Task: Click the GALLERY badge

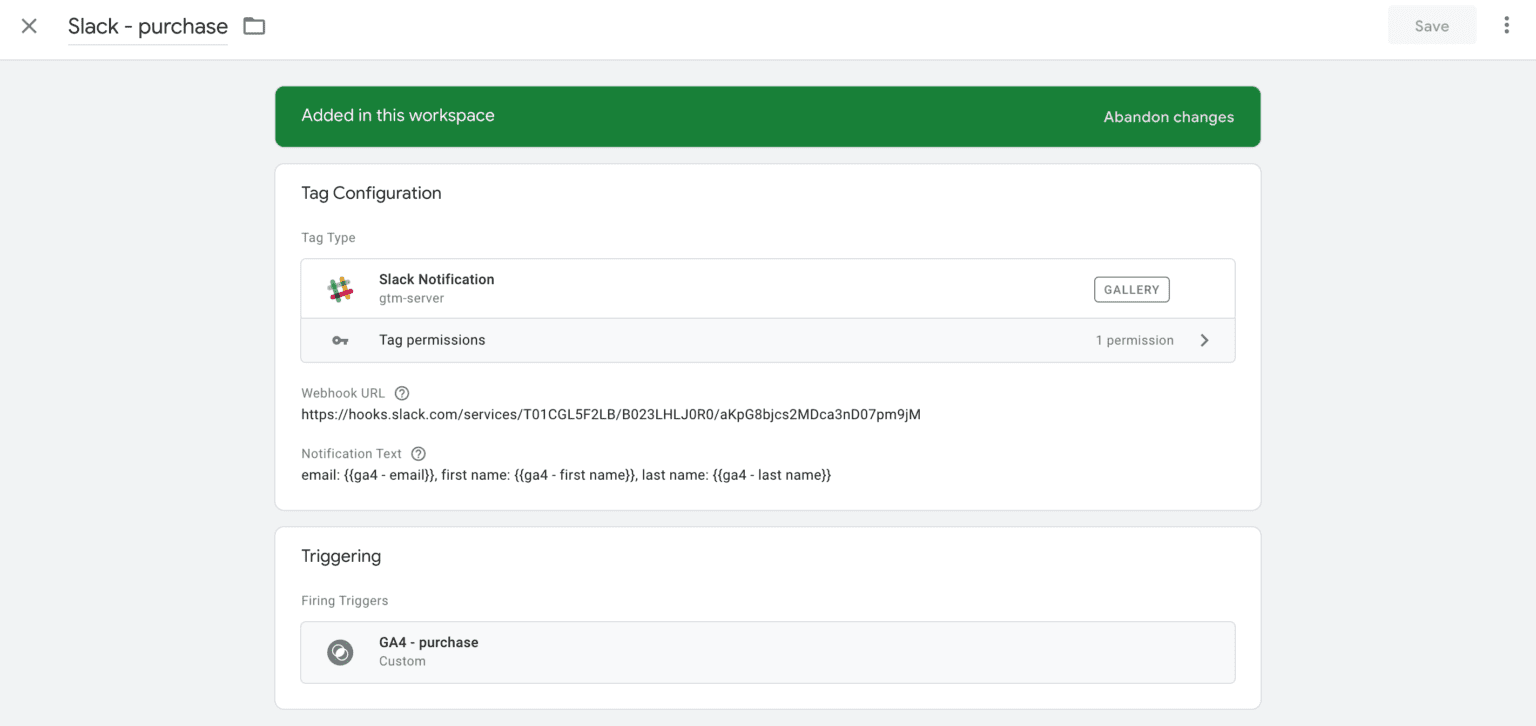Action: click(x=1131, y=290)
